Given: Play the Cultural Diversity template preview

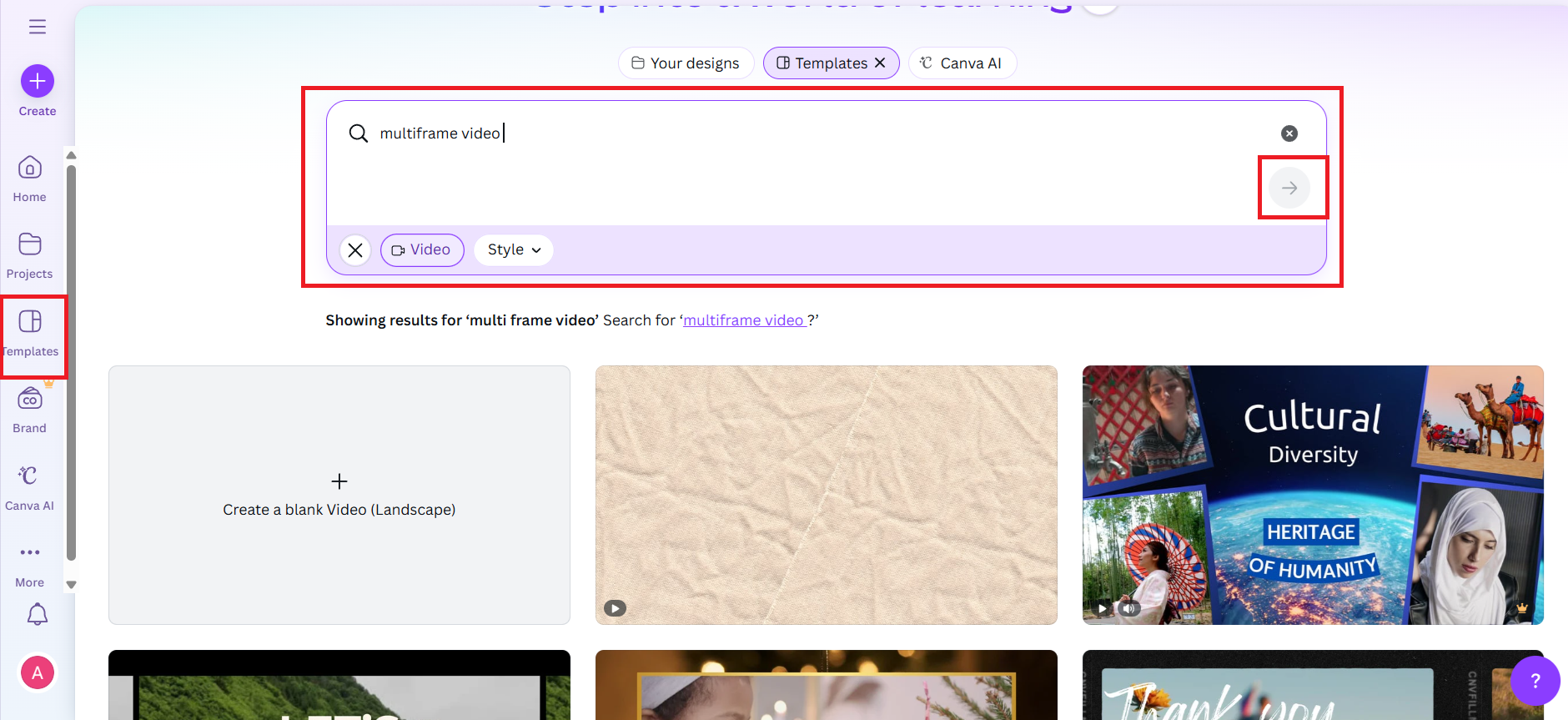Looking at the screenshot, I should pos(1103,608).
